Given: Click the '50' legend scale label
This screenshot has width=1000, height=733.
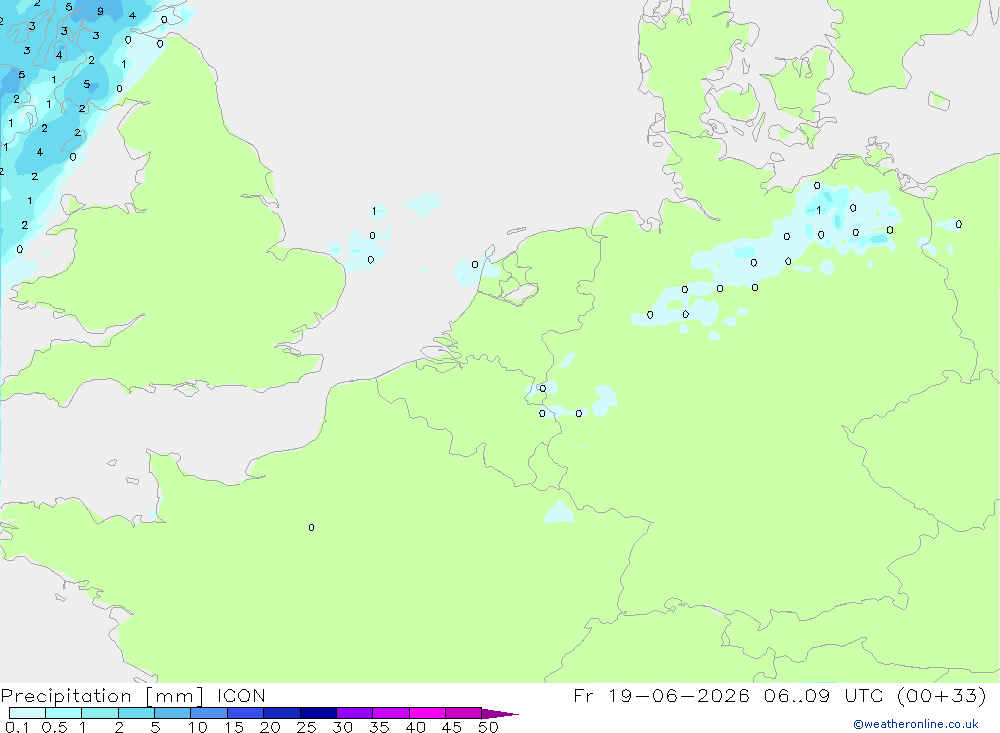Looking at the screenshot, I should click(488, 727).
